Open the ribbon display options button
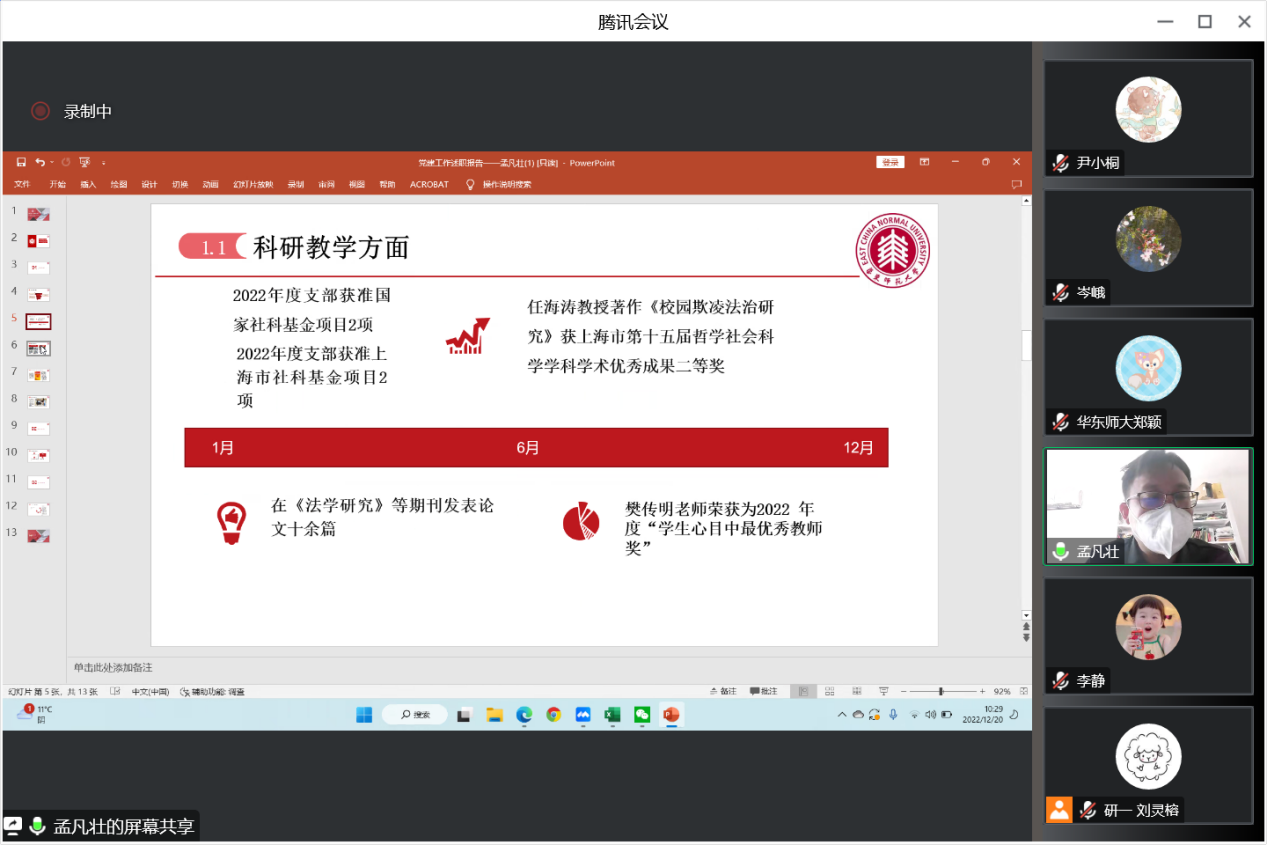 tap(925, 162)
